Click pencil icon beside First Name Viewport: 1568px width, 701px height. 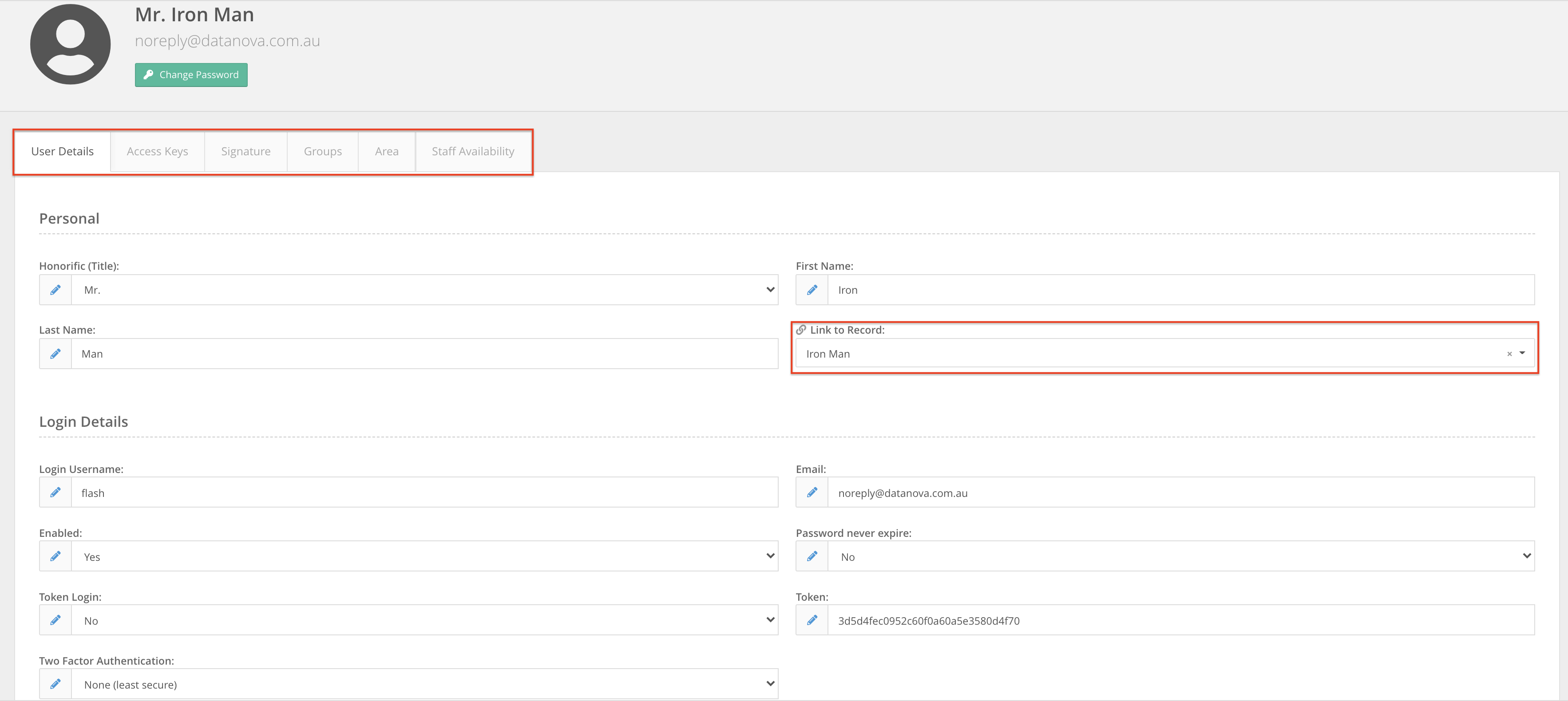[812, 290]
